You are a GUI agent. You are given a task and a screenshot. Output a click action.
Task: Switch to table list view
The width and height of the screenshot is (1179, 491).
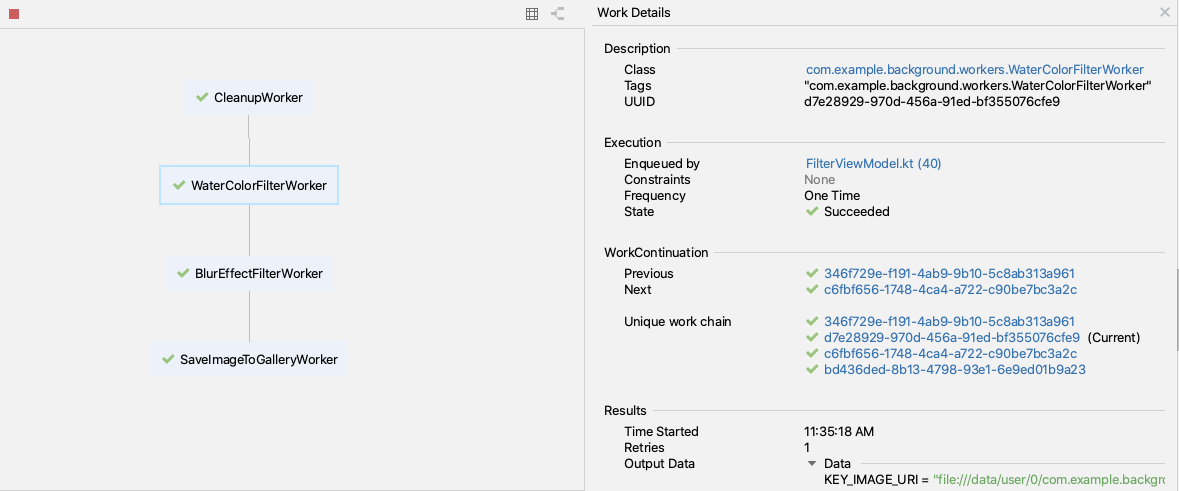pyautogui.click(x=532, y=14)
